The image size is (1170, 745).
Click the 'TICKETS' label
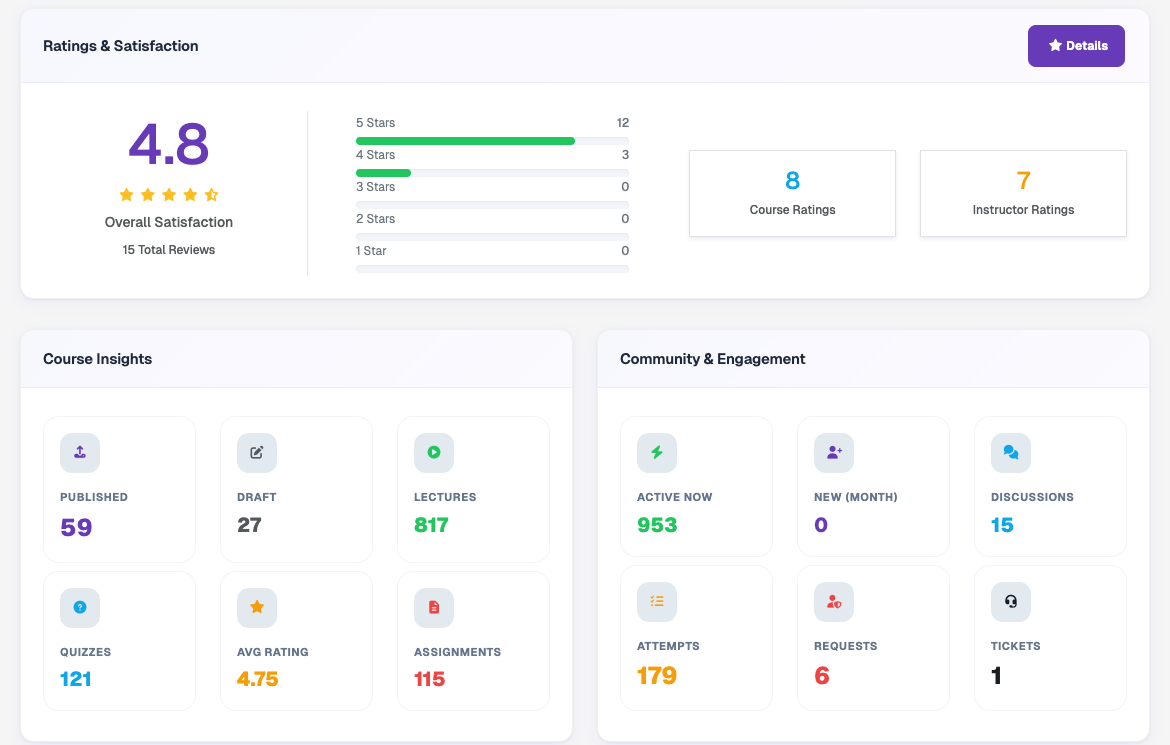click(x=1016, y=646)
